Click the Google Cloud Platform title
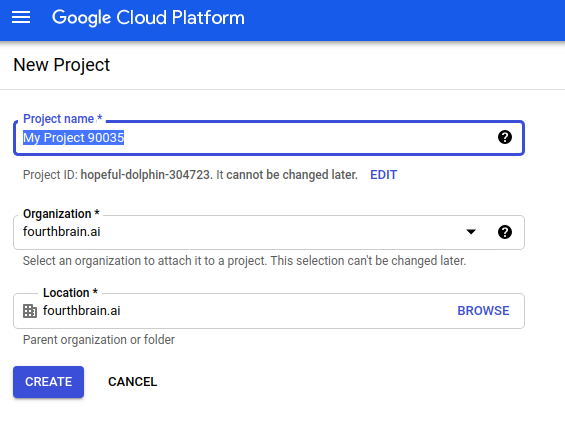Screen dimensions: 565x441 [x=148, y=17]
